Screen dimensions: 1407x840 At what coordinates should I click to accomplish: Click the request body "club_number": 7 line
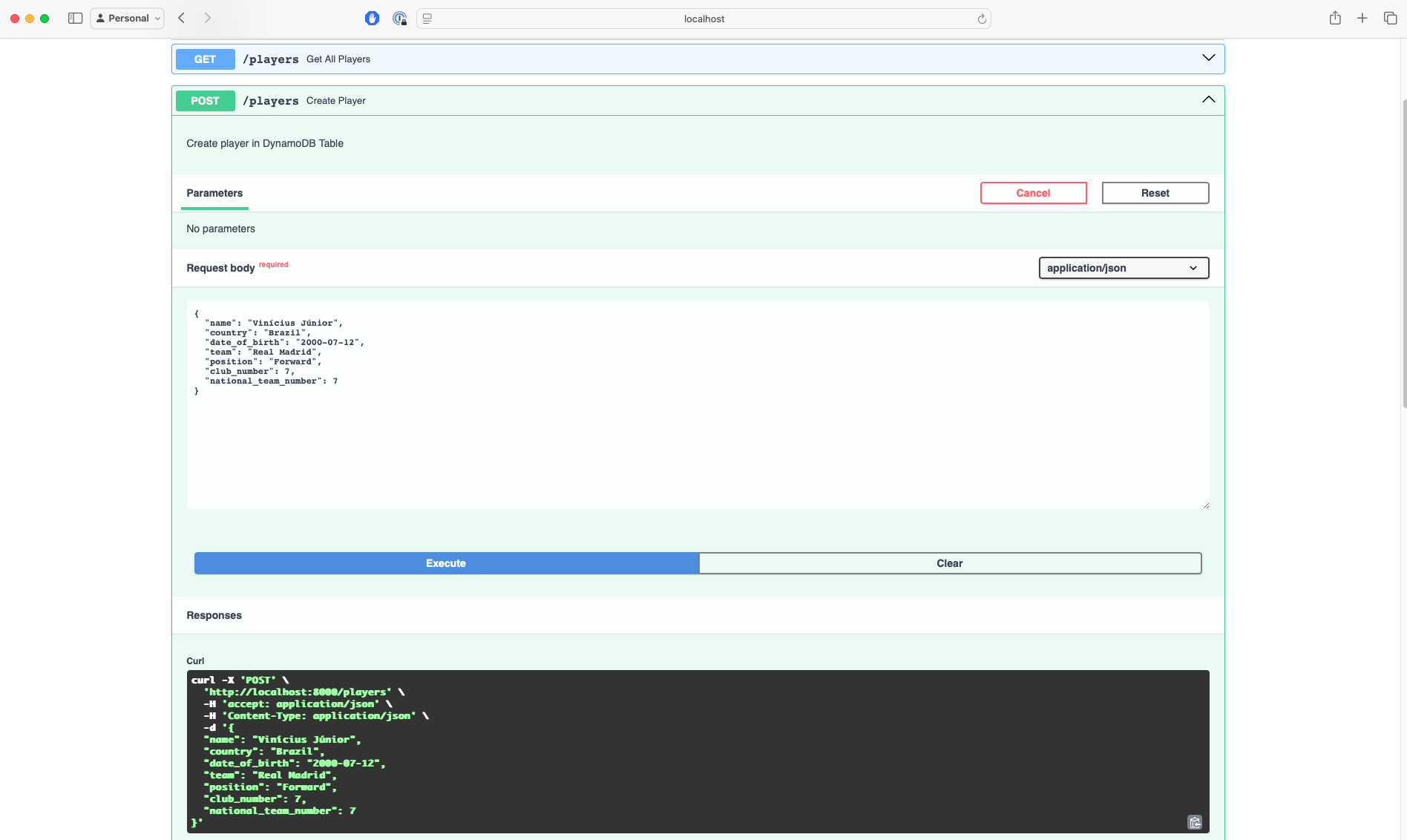click(250, 371)
